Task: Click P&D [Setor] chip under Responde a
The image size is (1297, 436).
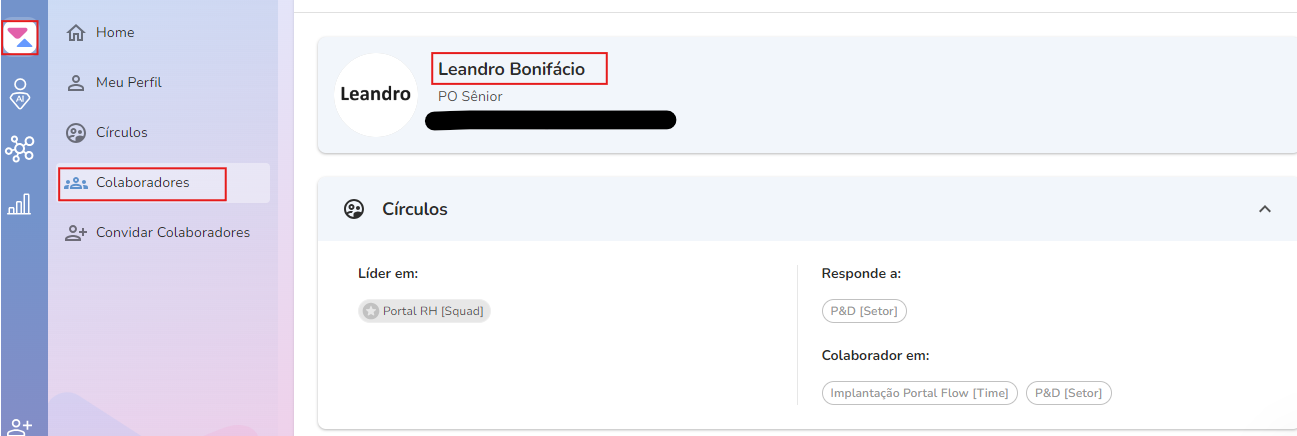Action: (864, 311)
